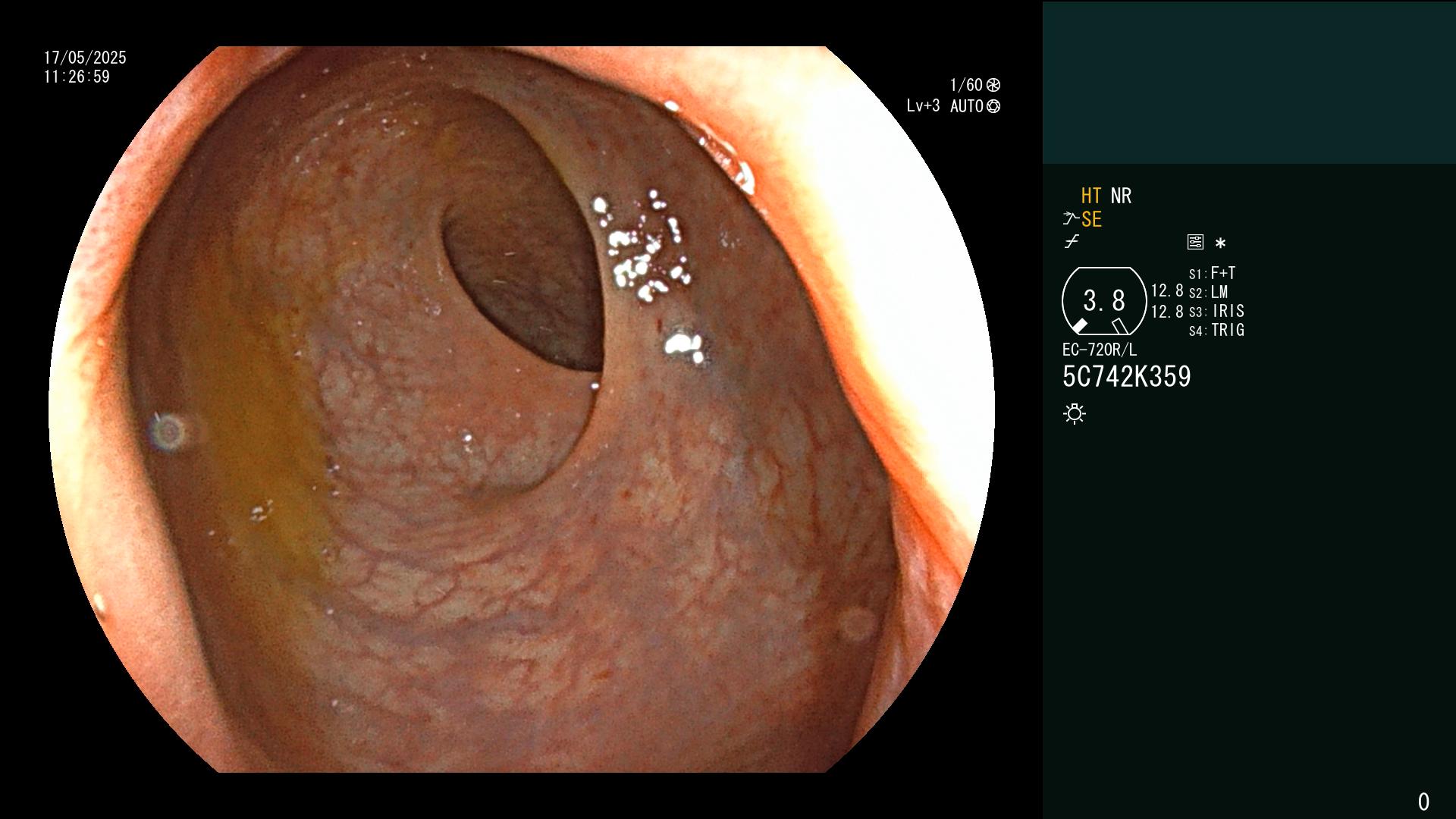Toggle the orange HT indicator
1456x819 pixels.
1090,196
